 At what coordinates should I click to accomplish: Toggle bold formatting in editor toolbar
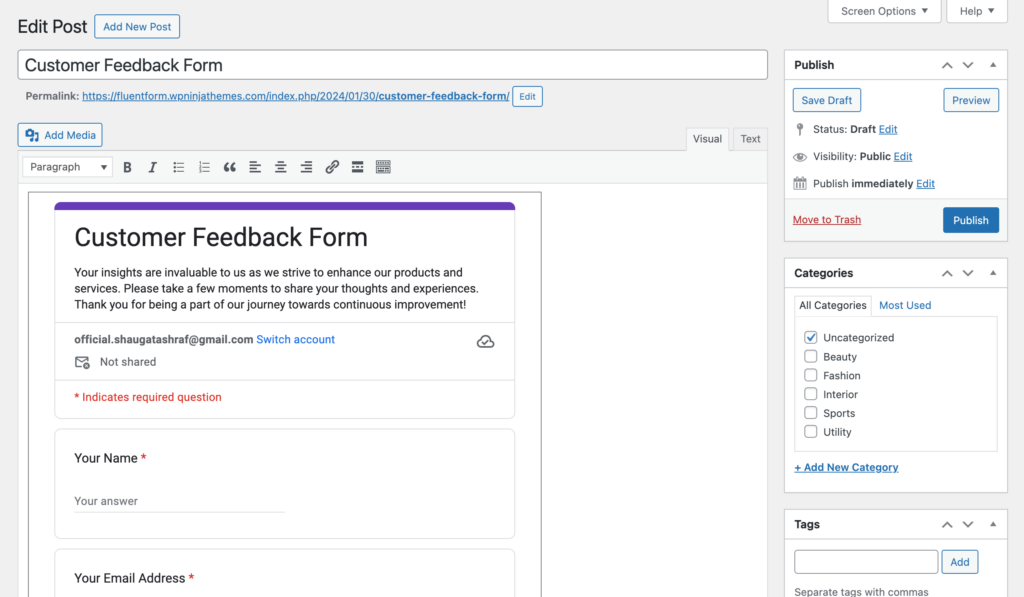127,167
